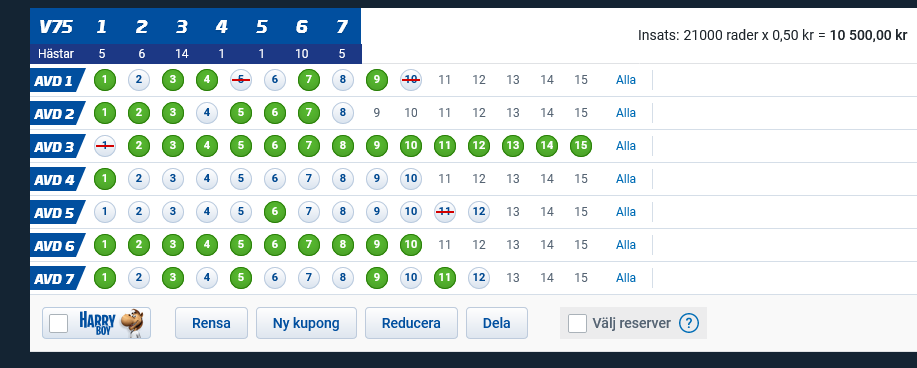The image size is (917, 368).
Task: Click scratched horse 1 in AVD 3
Action: coord(105,146)
